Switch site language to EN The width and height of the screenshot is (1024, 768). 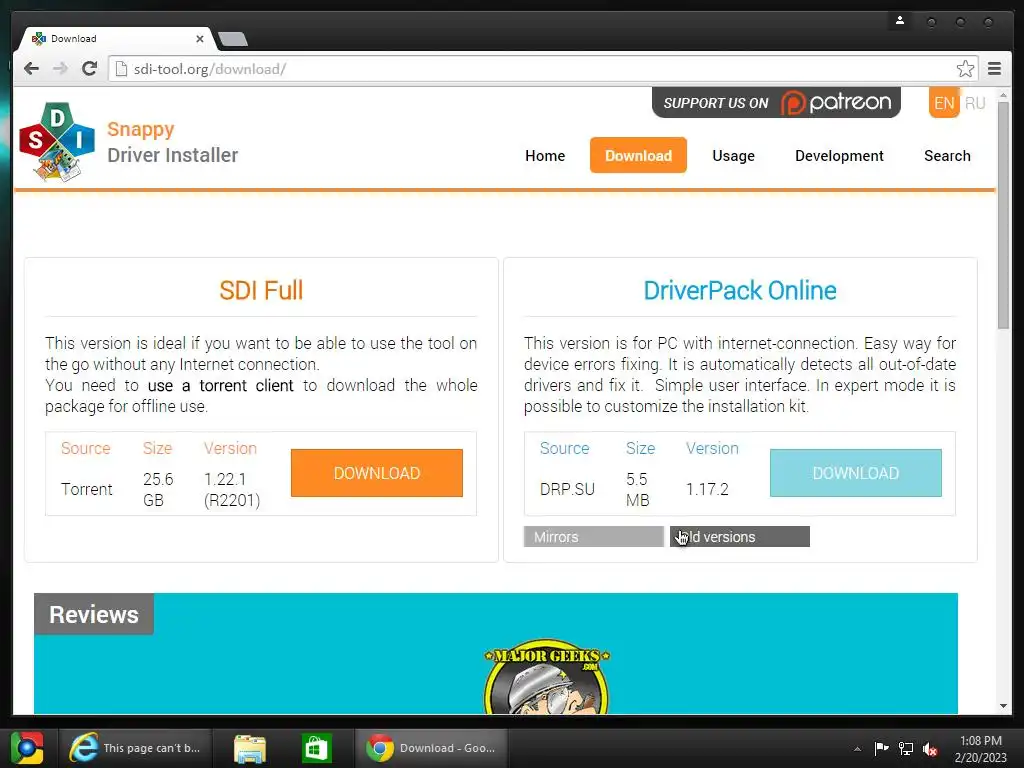pos(944,103)
